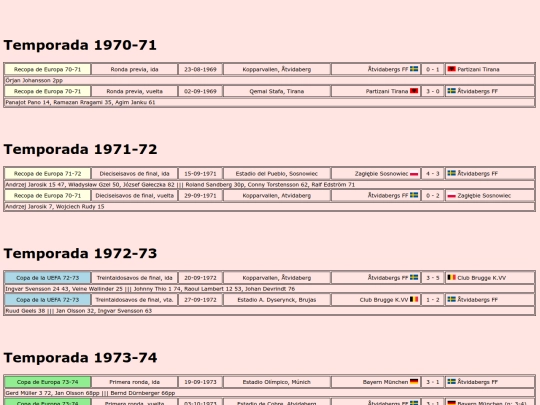Click Swedish flag in the 23-08-1969 match row
The image size is (540, 405).
[x=414, y=69]
